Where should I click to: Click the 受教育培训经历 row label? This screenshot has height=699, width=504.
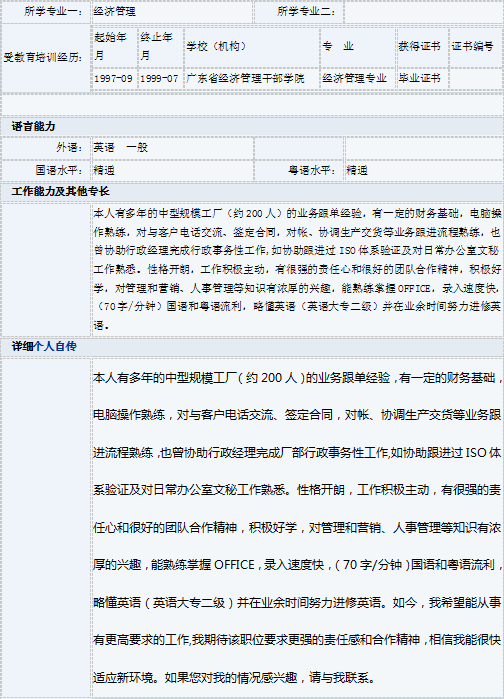click(x=43, y=58)
